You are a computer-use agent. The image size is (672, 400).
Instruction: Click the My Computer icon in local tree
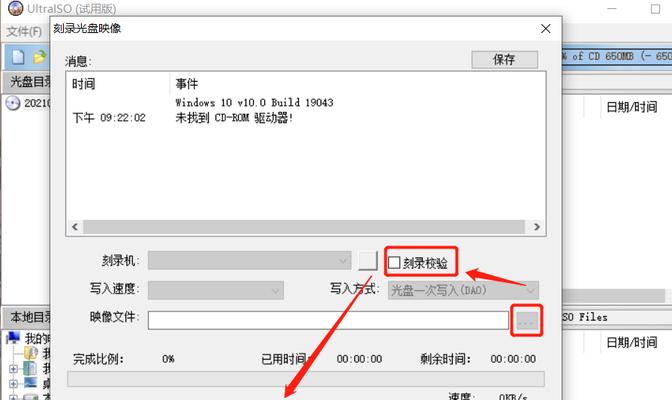(13, 338)
